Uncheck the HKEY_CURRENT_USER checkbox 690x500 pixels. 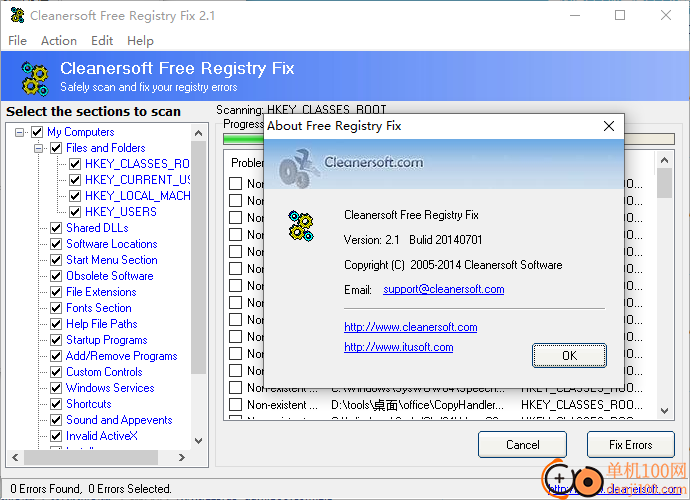(75, 180)
